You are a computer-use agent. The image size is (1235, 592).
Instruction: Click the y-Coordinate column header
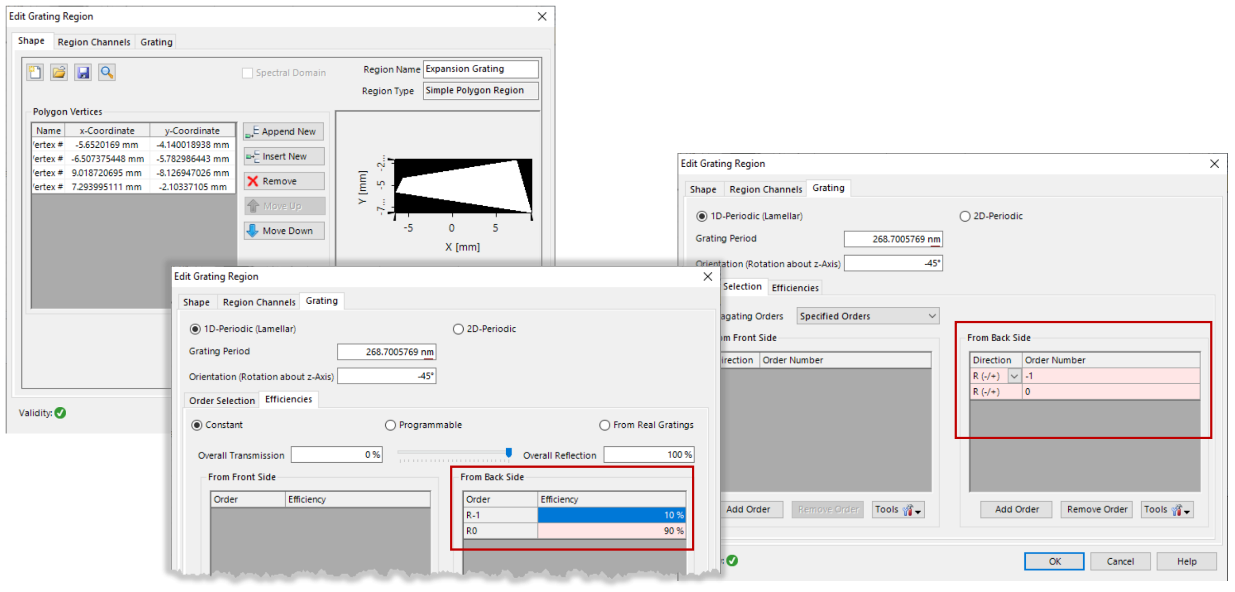[192, 130]
